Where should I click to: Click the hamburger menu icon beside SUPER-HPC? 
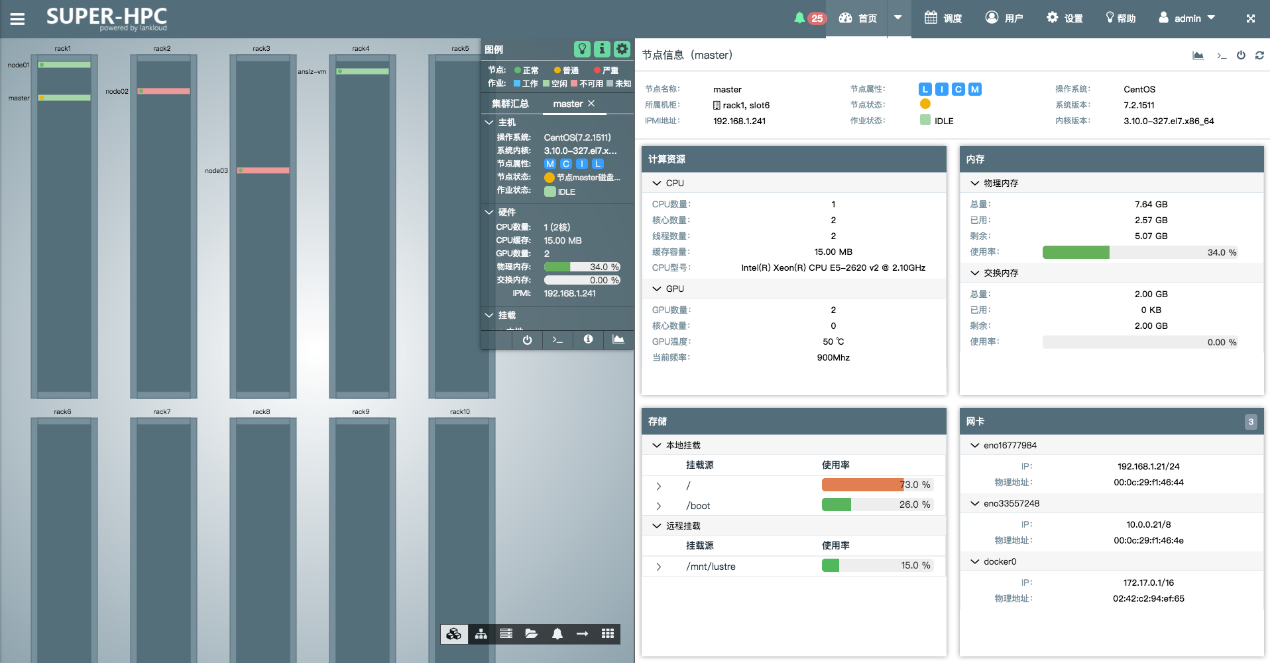click(18, 18)
